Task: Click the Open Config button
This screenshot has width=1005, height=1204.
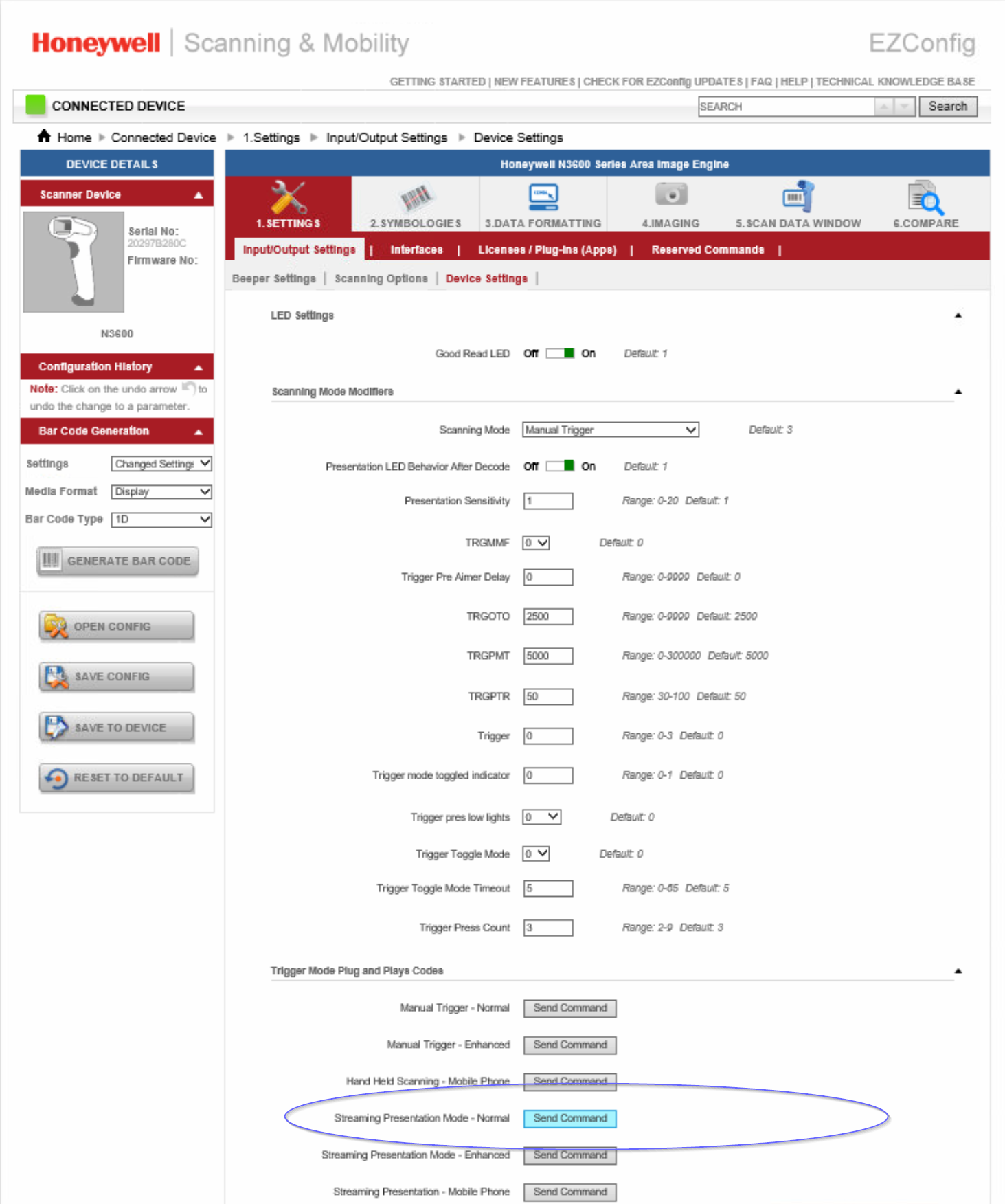Action: click(x=116, y=626)
